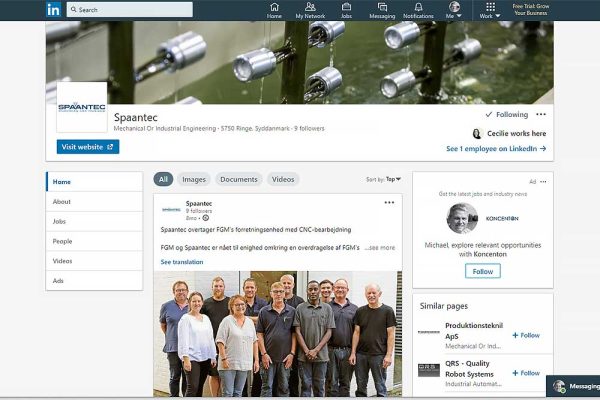Screen dimensions: 600x400
Task: Click Cecilie works here profile picture
Action: (x=477, y=134)
